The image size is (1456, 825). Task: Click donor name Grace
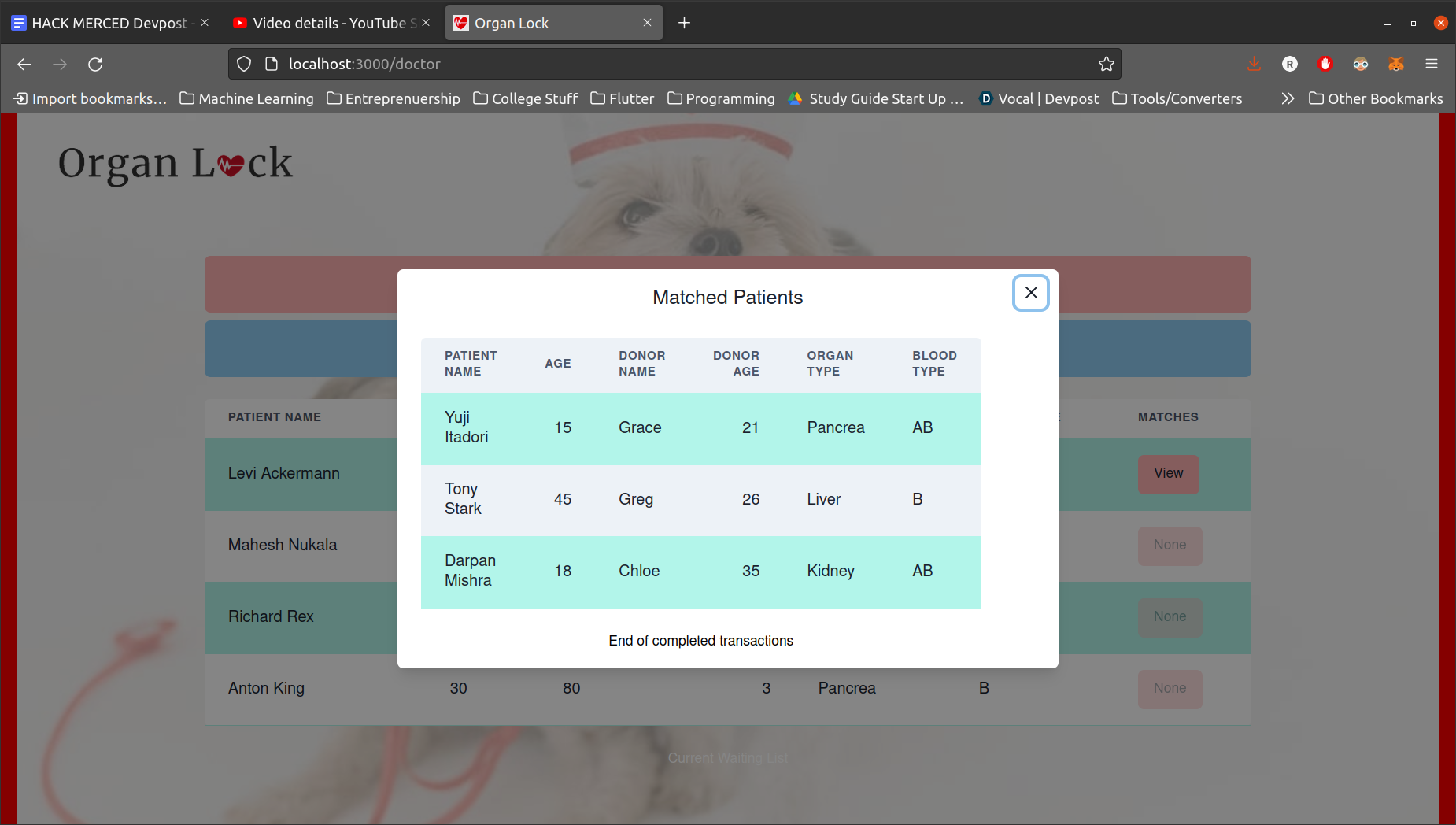[640, 427]
